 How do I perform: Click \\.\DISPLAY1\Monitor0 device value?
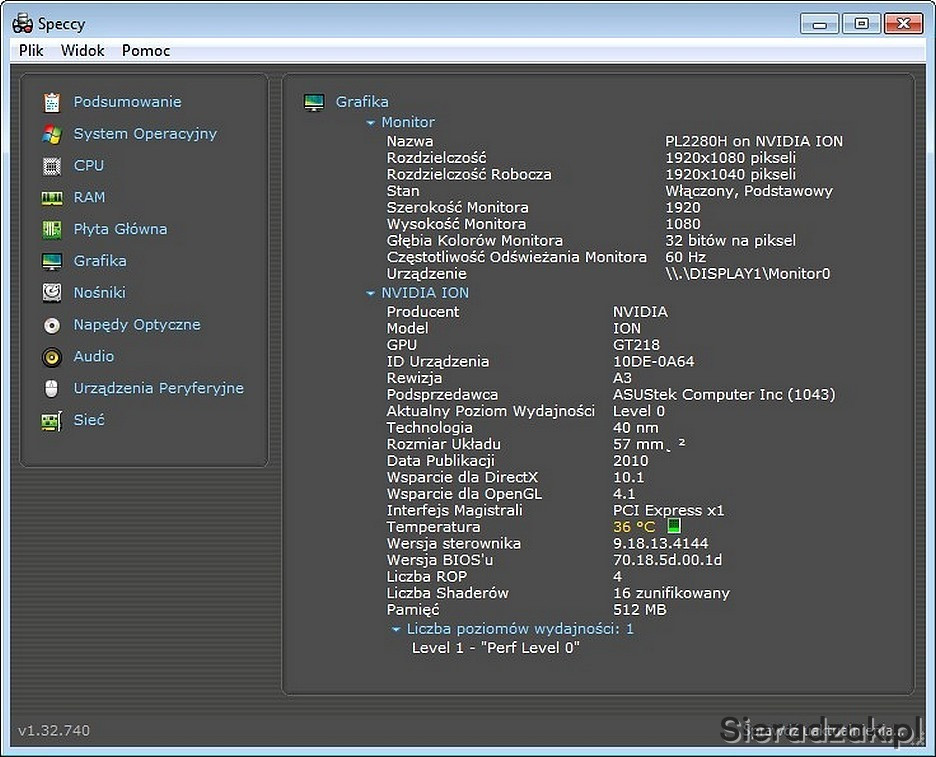(x=747, y=274)
